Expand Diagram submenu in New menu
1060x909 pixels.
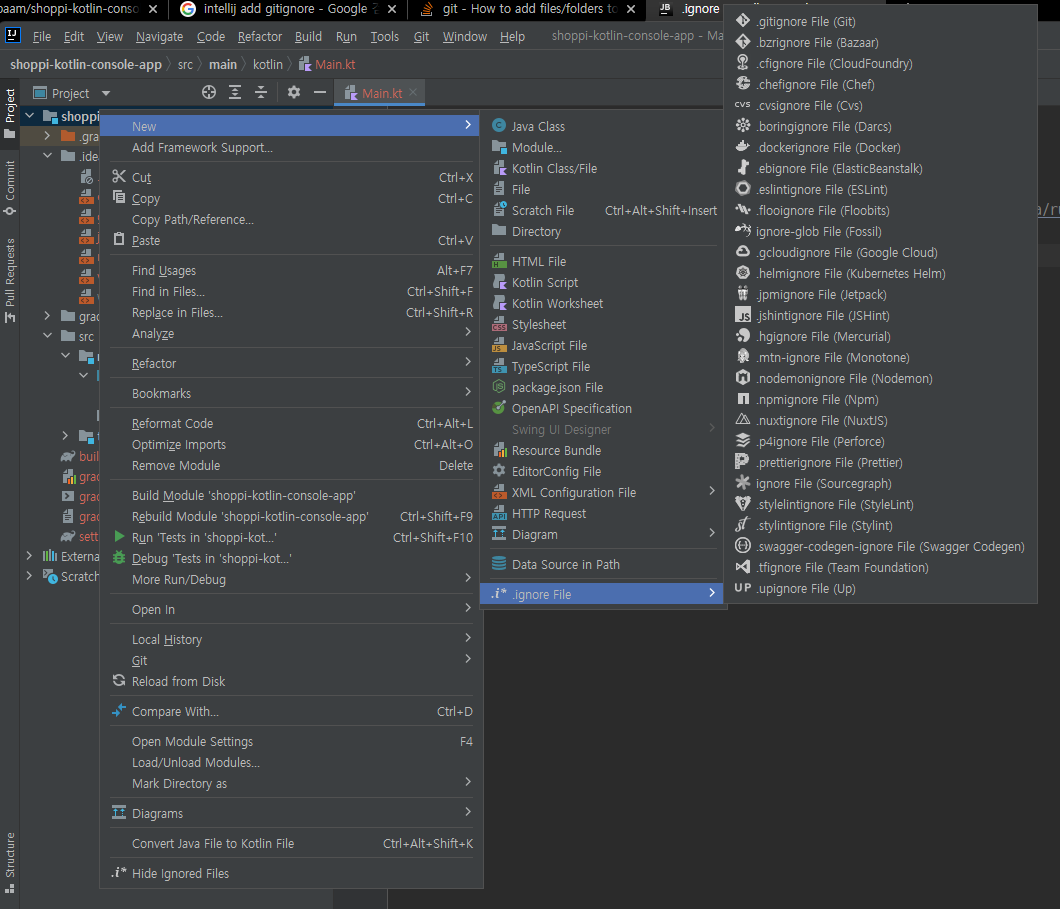(602, 535)
